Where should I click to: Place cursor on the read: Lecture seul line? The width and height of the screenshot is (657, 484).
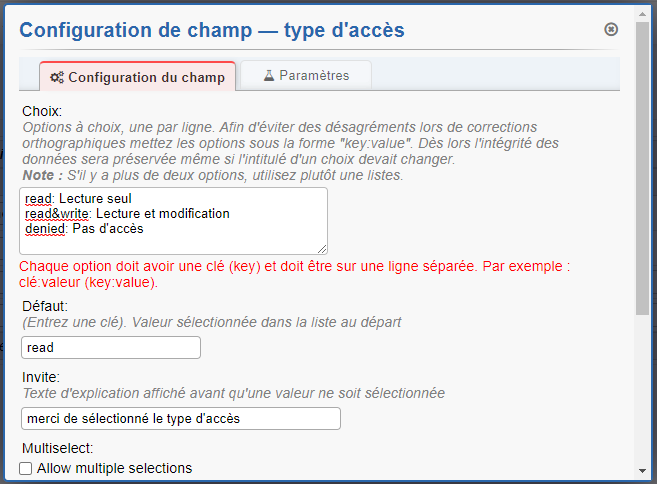[x=80, y=199]
